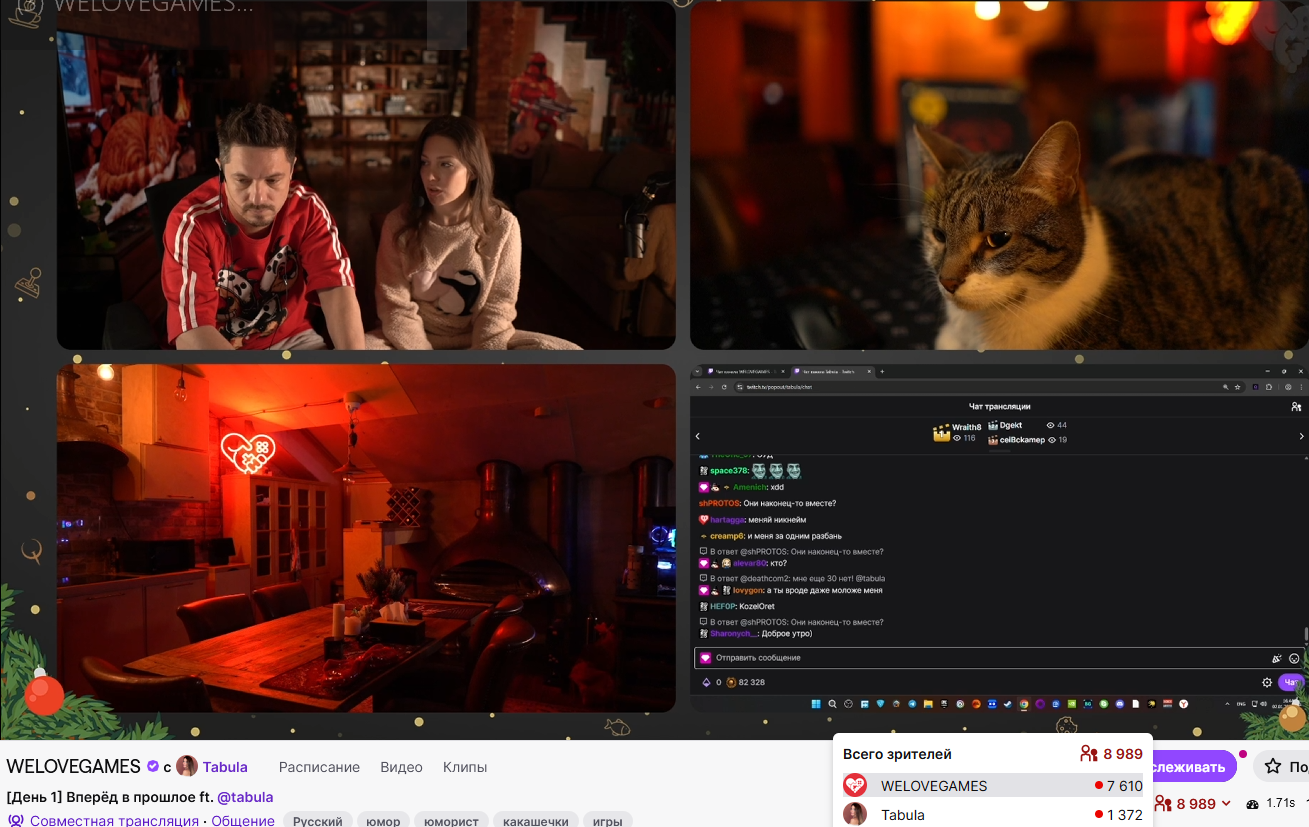The image size is (1309, 827).
Task: Open channel points balance 82 328
Action: pyautogui.click(x=745, y=682)
